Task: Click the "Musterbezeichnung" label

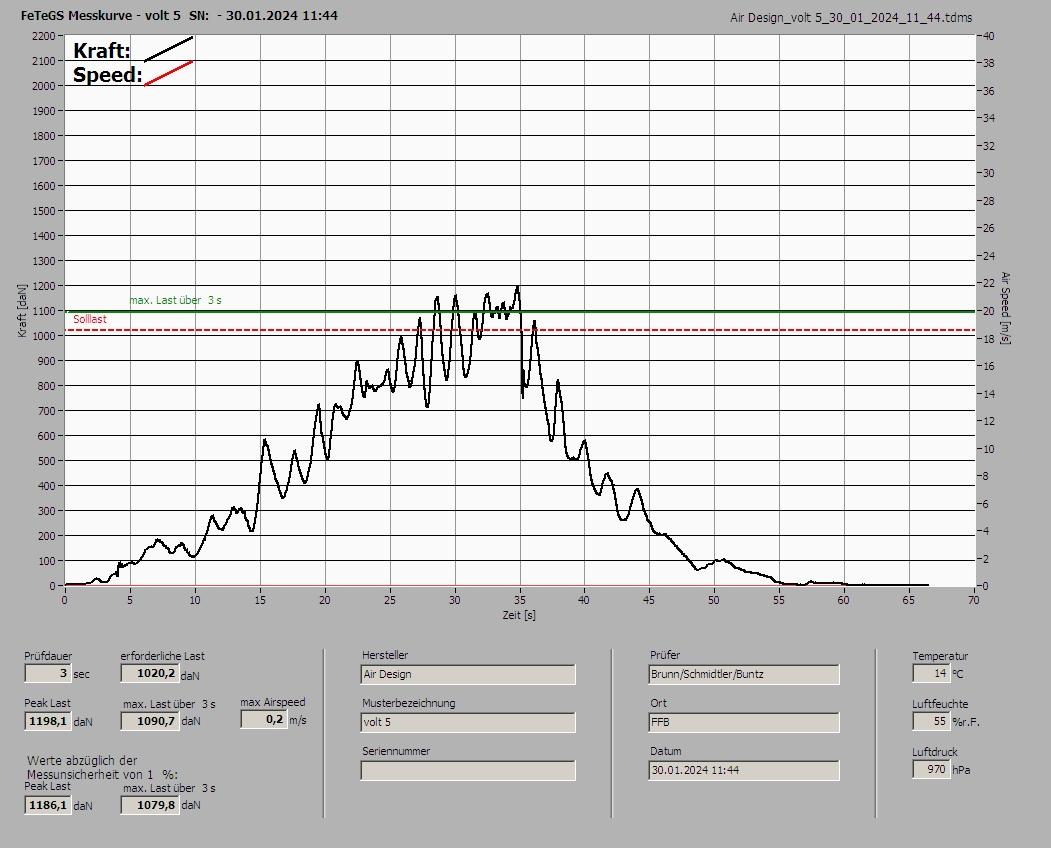Action: [x=409, y=703]
